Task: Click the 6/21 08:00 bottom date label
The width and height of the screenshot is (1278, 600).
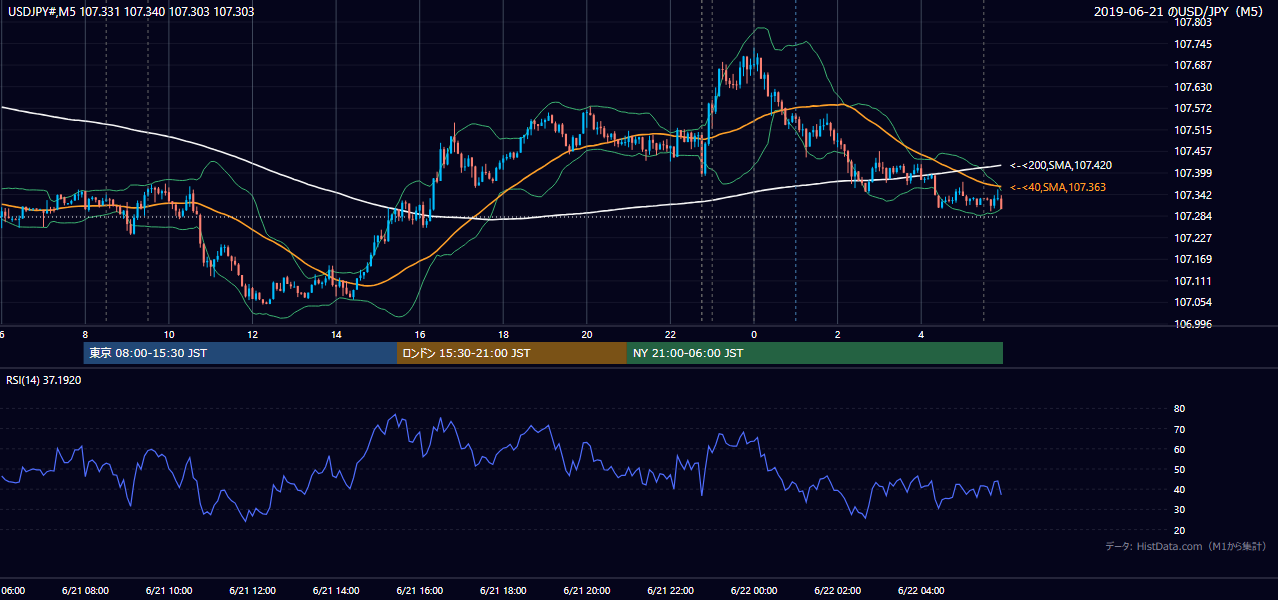Action: [x=85, y=591]
